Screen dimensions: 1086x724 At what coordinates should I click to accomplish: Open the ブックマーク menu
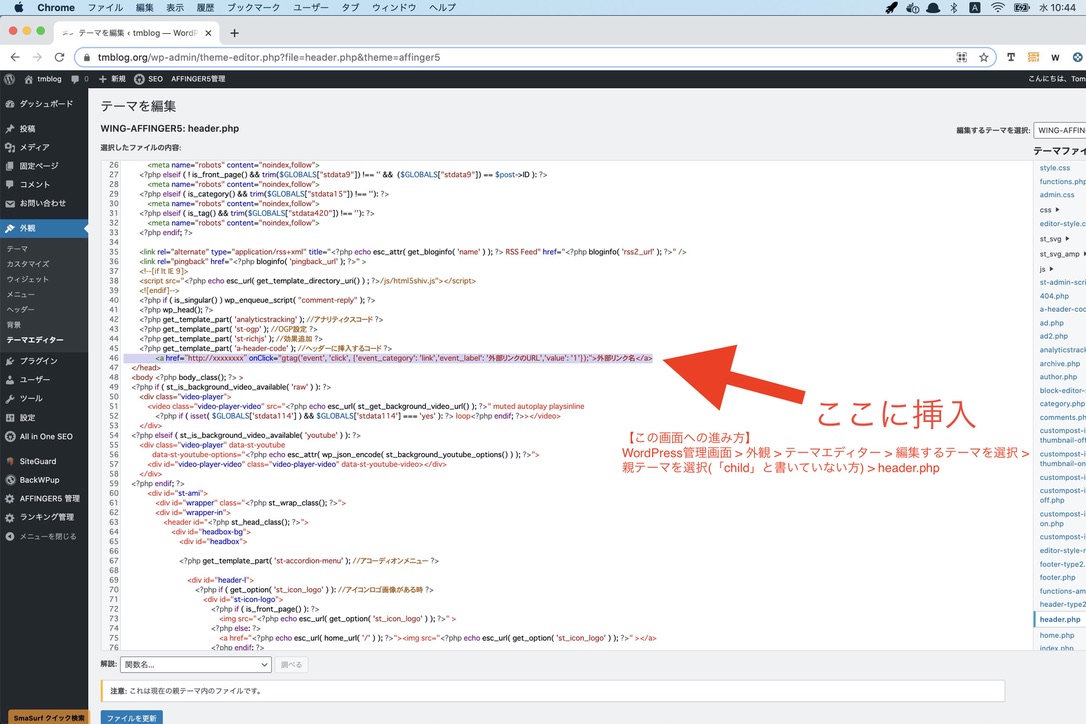pyautogui.click(x=253, y=8)
